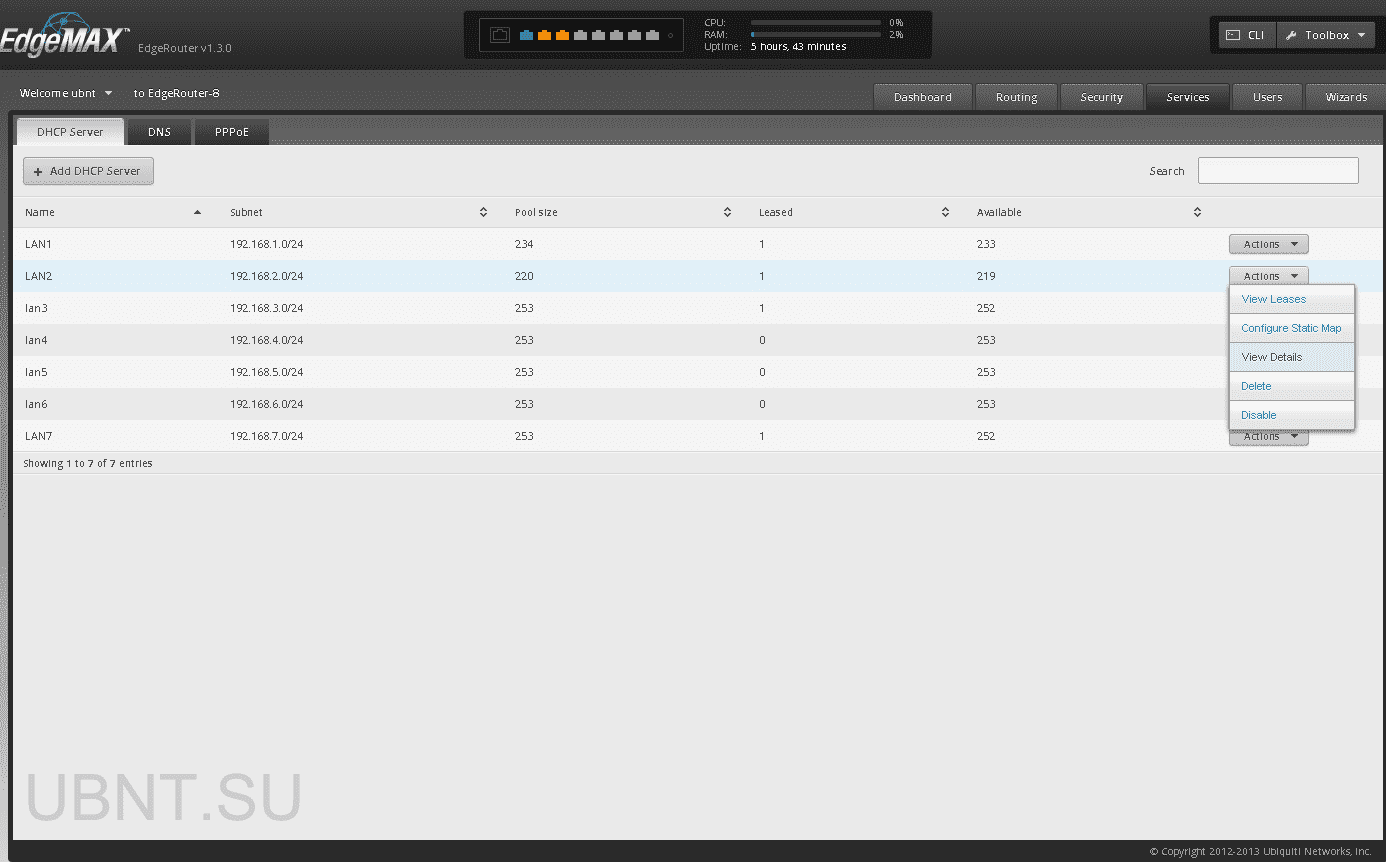
Task: Click inside the Search field
Action: coord(1278,170)
